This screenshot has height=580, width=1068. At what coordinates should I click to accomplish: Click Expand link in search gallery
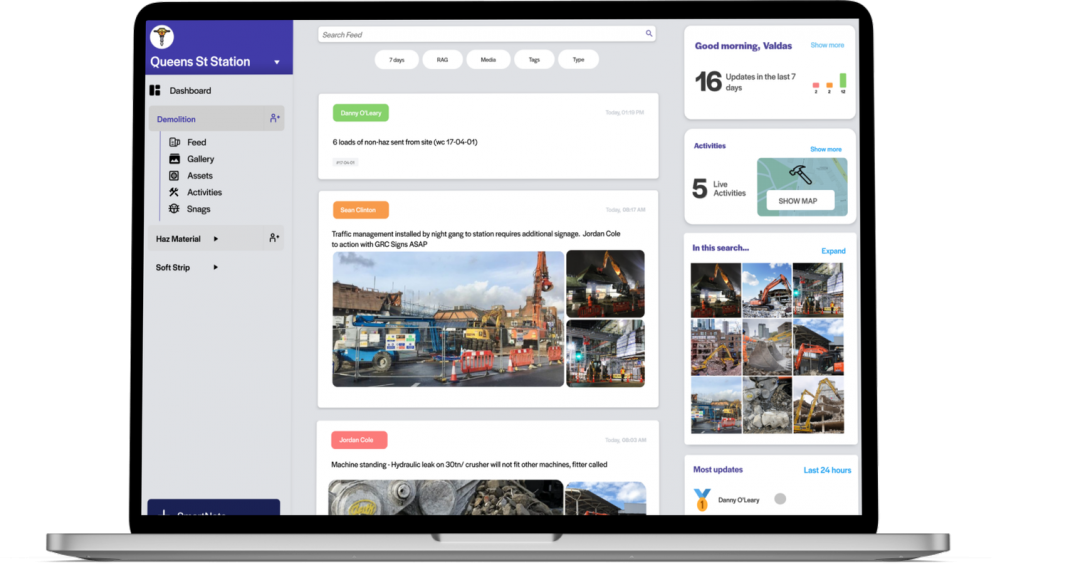click(x=833, y=251)
